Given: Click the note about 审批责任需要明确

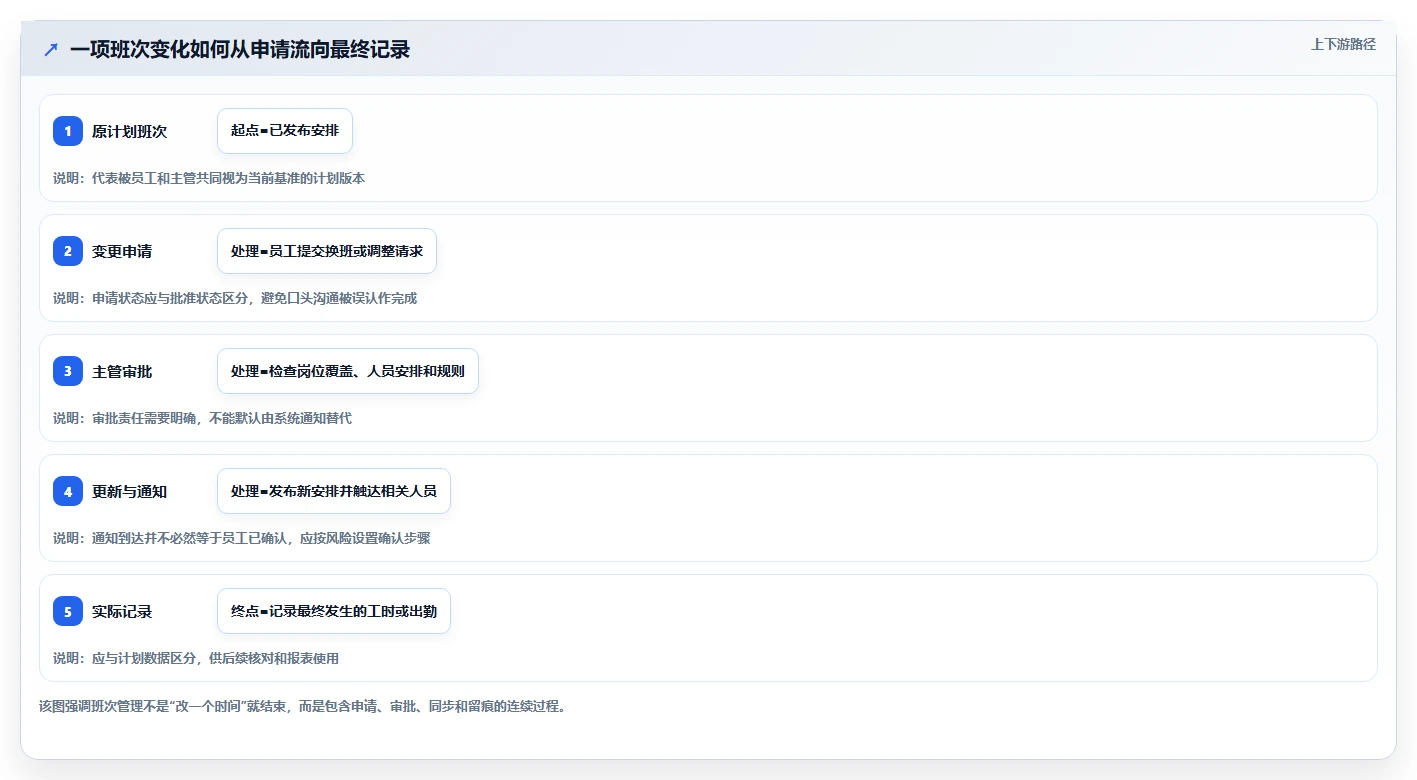Looking at the screenshot, I should tap(202, 418).
